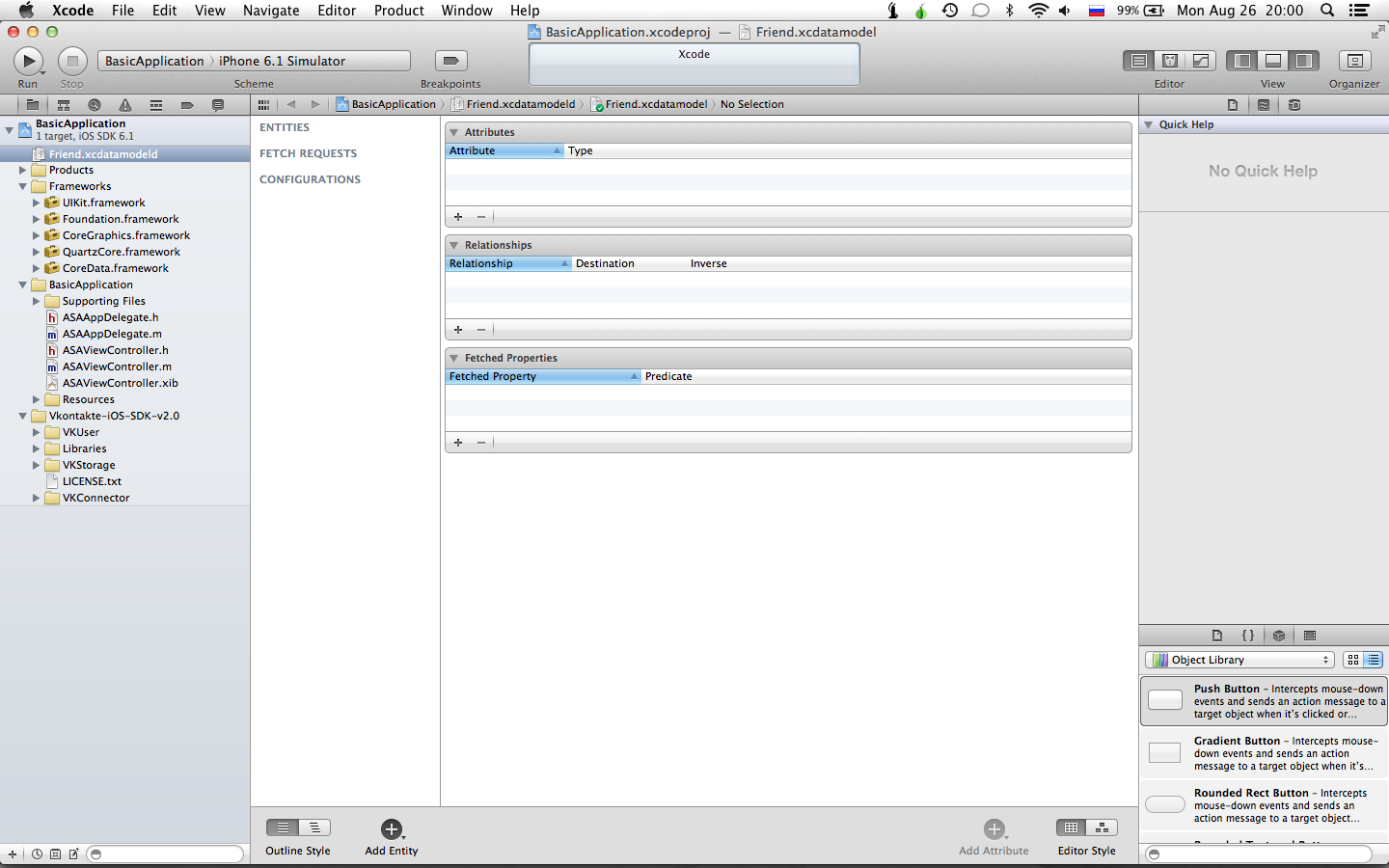Click the library search filter field

pyautogui.click(x=1258, y=854)
